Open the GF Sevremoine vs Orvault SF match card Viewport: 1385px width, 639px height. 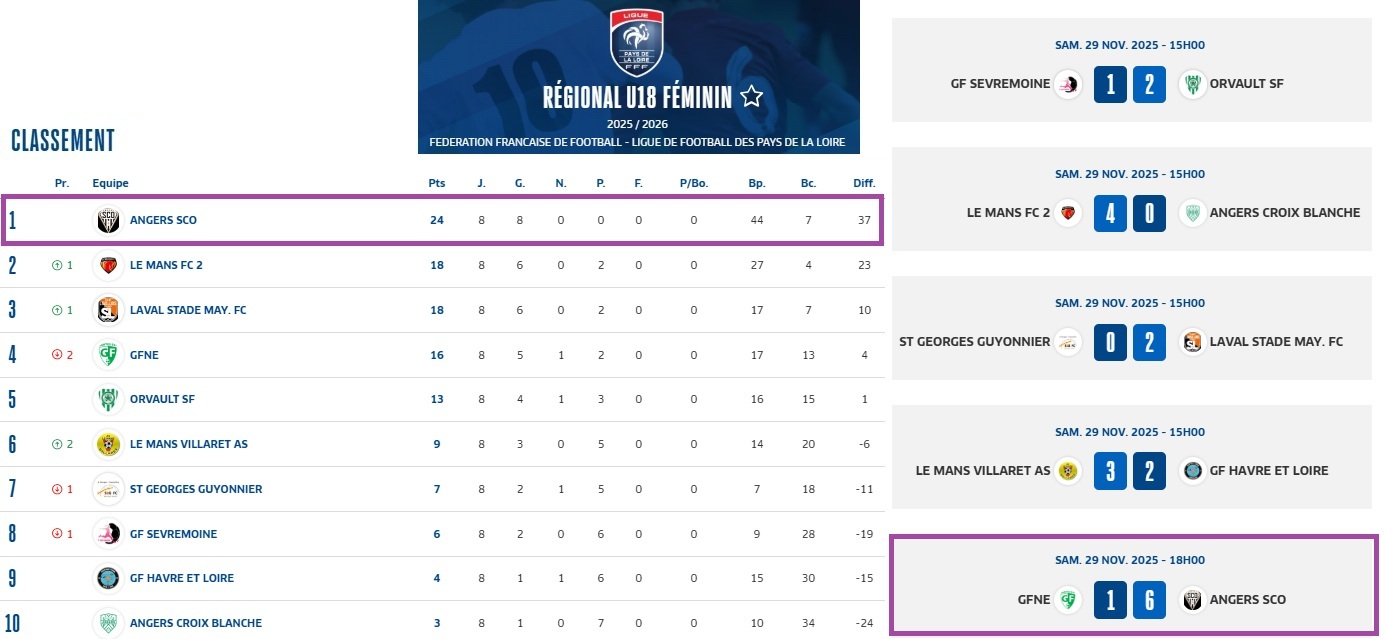click(1130, 64)
